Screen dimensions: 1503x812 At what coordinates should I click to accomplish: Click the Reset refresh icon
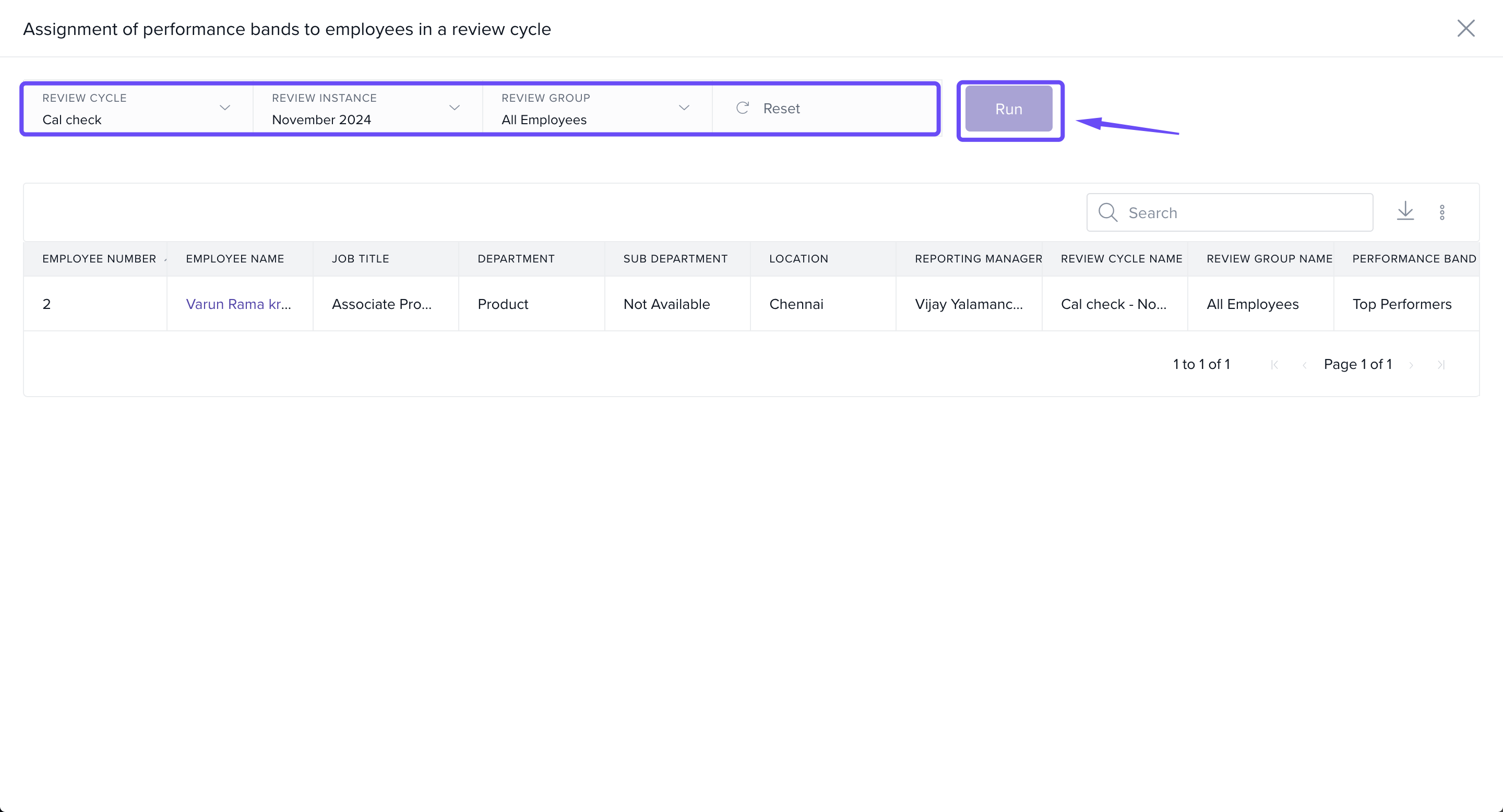click(x=742, y=108)
